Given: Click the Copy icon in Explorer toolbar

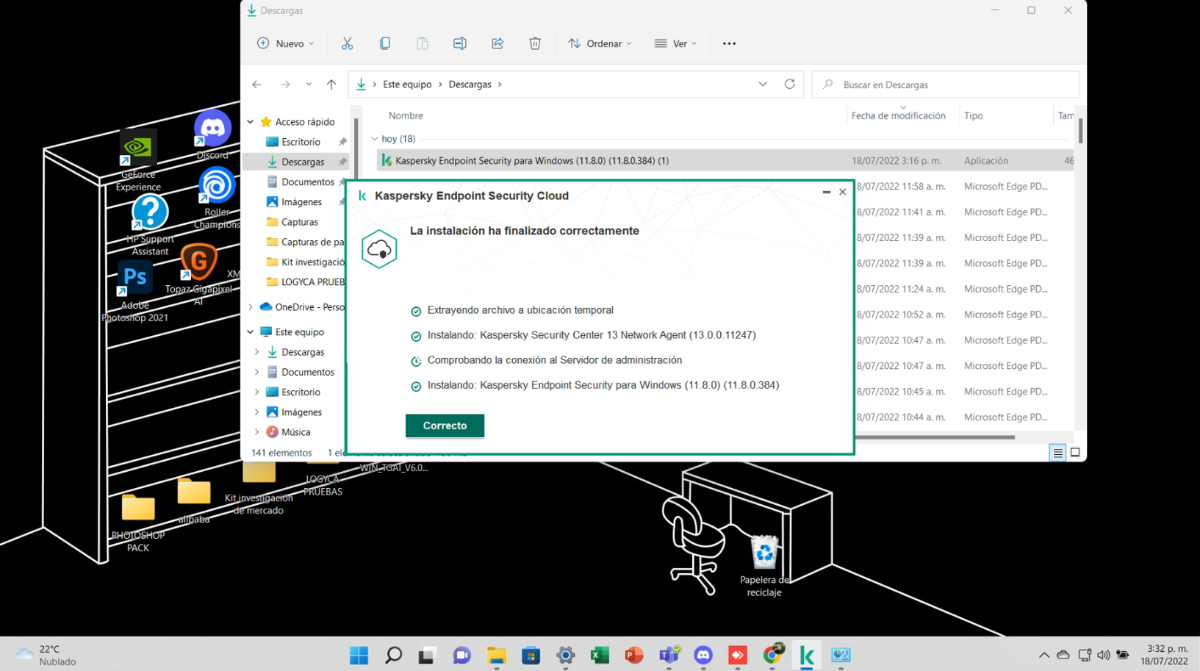Looking at the screenshot, I should pos(385,44).
